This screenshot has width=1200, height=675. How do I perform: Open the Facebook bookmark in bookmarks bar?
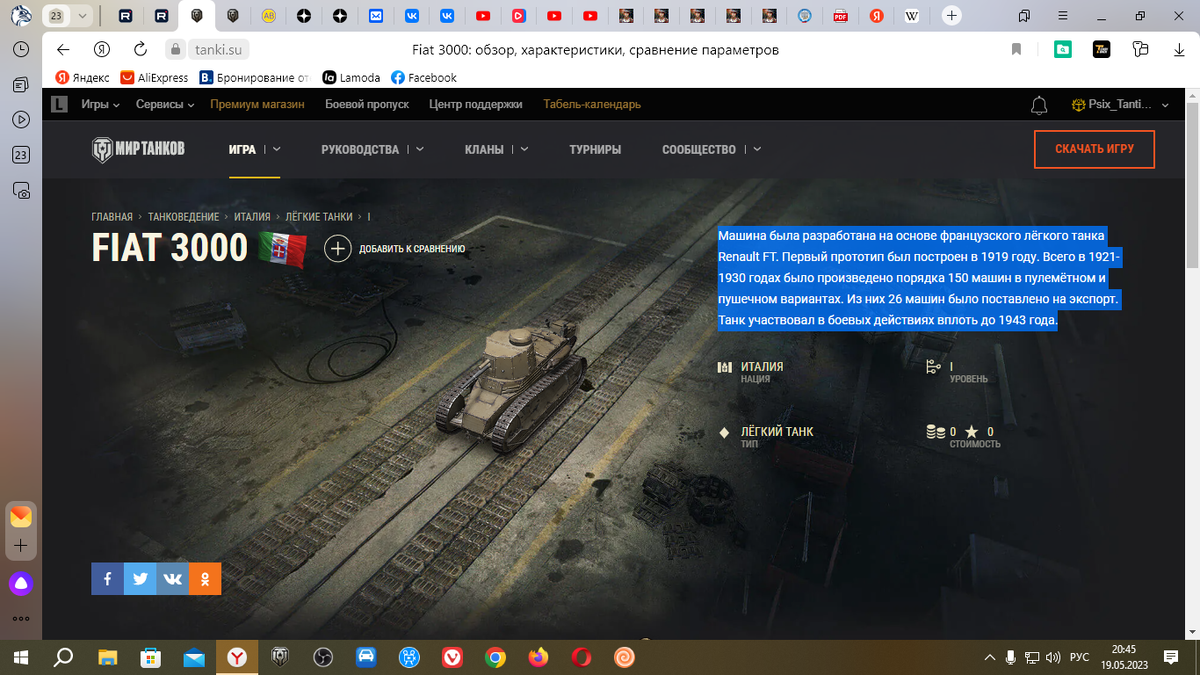(x=424, y=77)
